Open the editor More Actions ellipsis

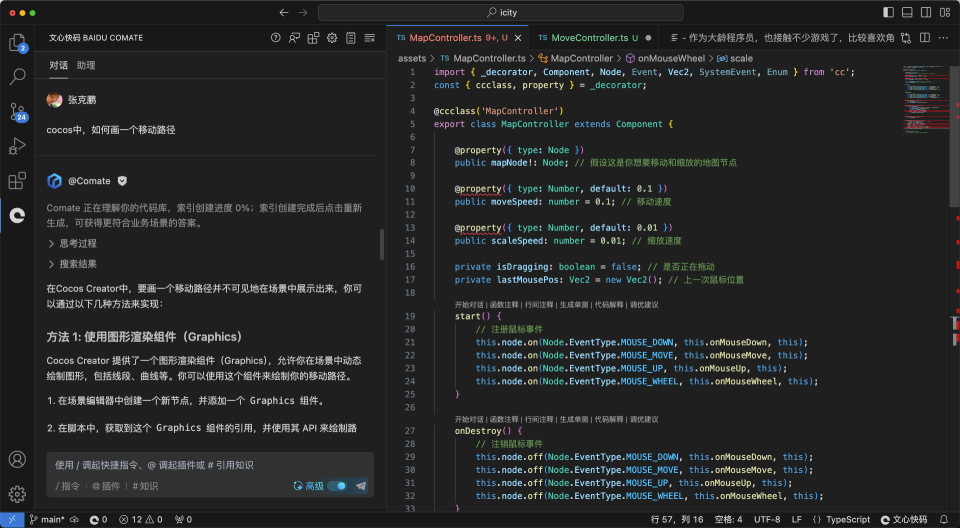[x=943, y=38]
